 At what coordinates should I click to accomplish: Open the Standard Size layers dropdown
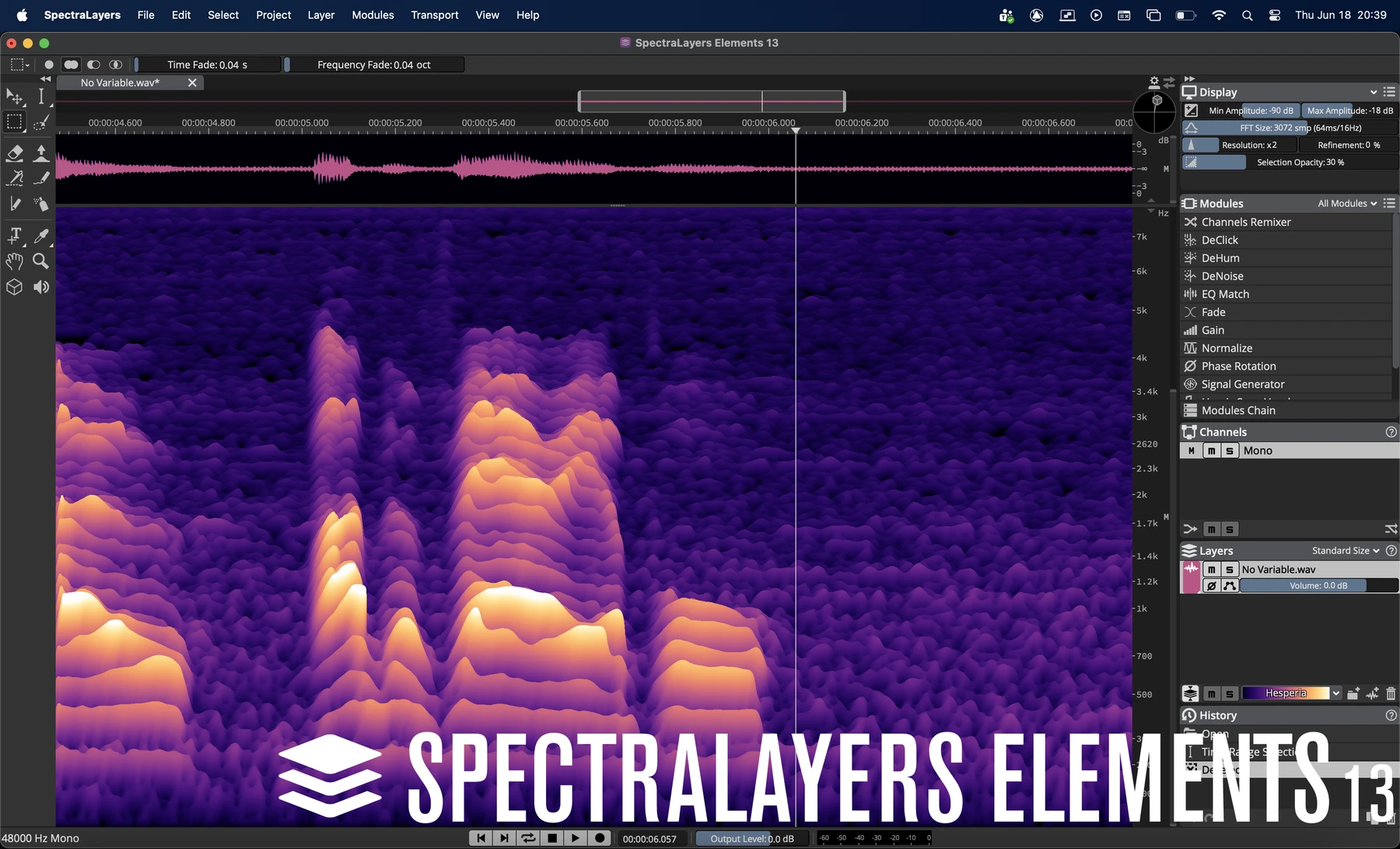(x=1346, y=550)
